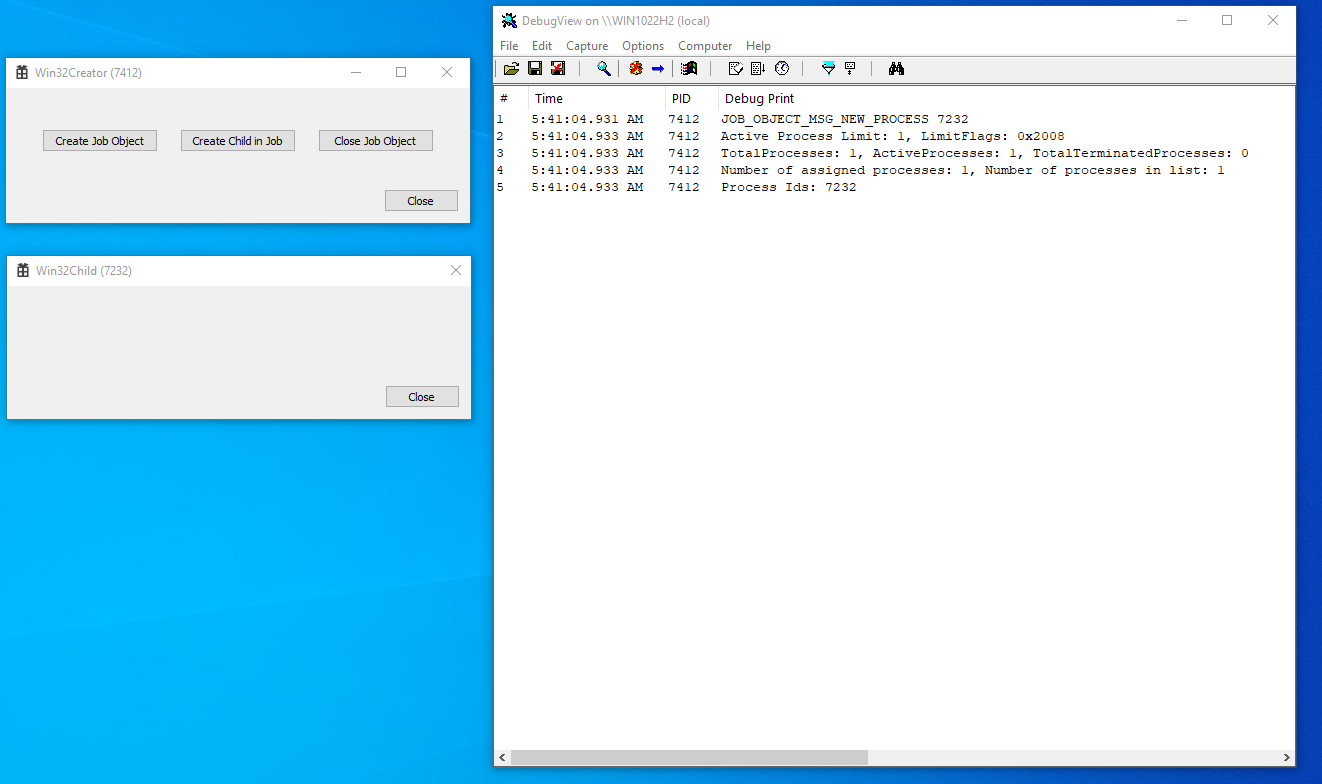
Task: Maximize the Win32Creator window
Action: [401, 72]
